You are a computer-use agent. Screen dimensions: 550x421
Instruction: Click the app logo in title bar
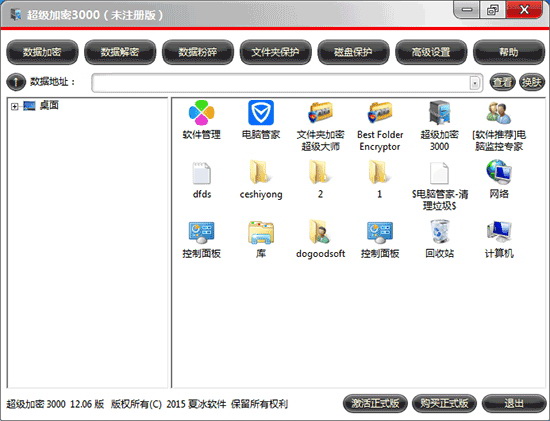click(x=16, y=14)
